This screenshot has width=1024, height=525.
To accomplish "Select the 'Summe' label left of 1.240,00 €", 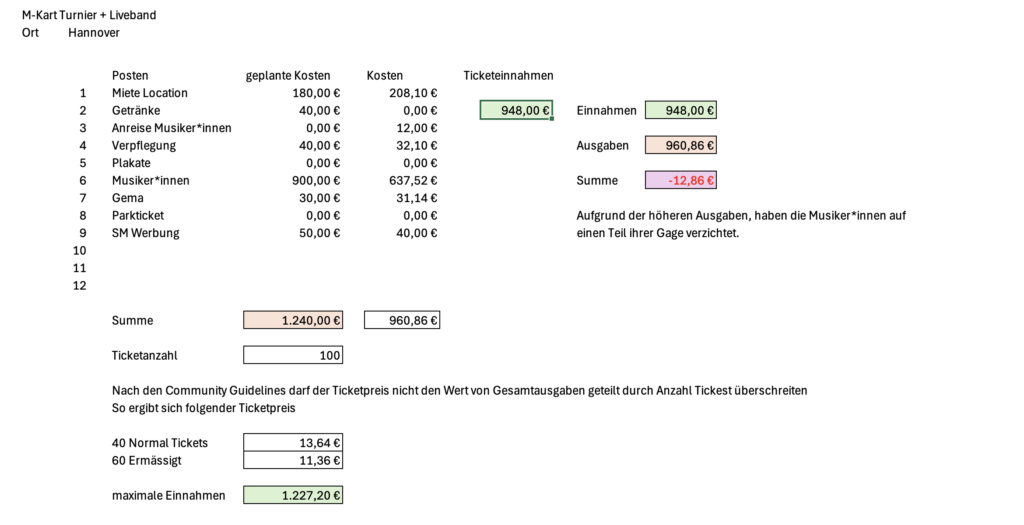I will coord(133,321).
